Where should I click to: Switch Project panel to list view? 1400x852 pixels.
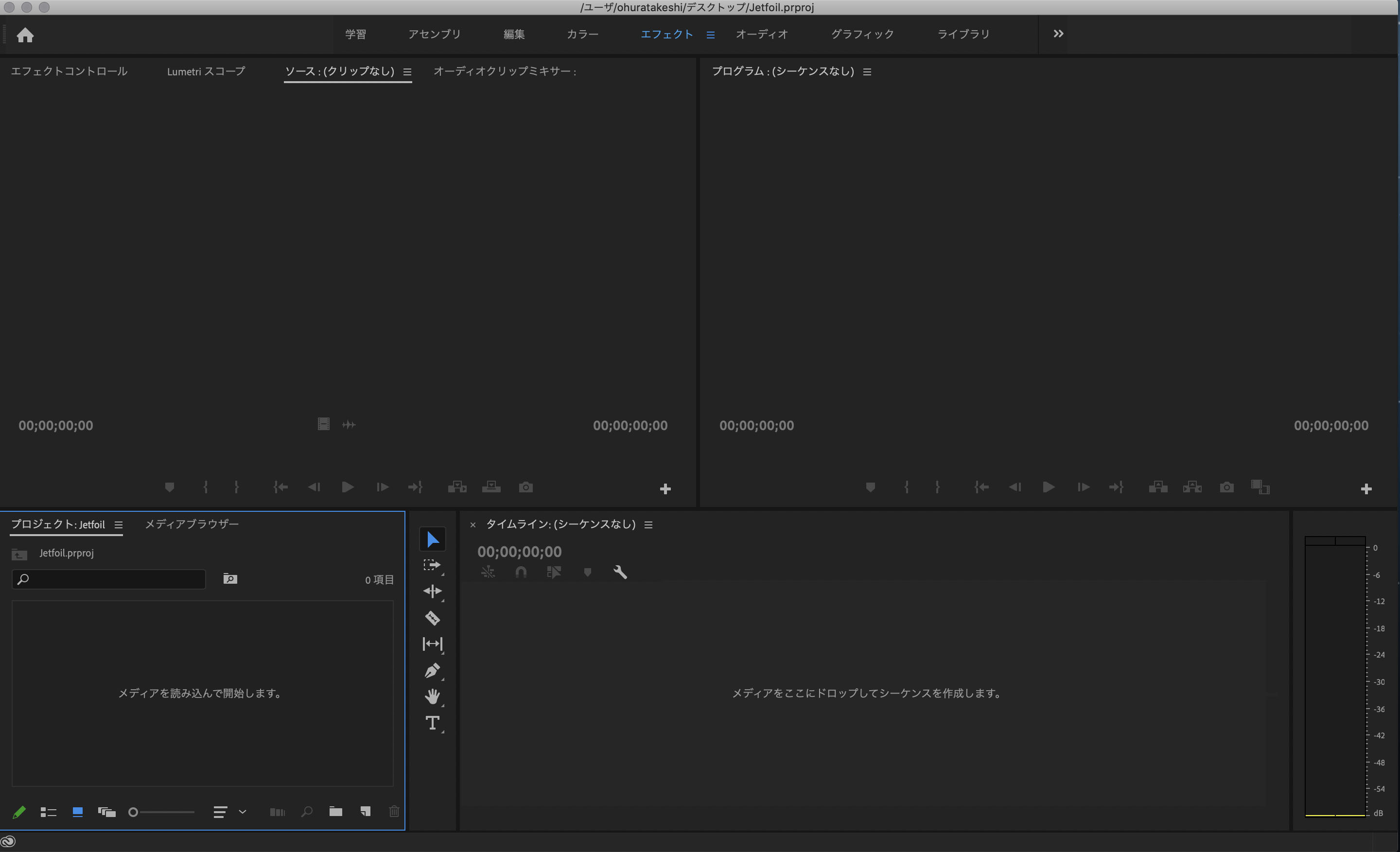[x=48, y=812]
